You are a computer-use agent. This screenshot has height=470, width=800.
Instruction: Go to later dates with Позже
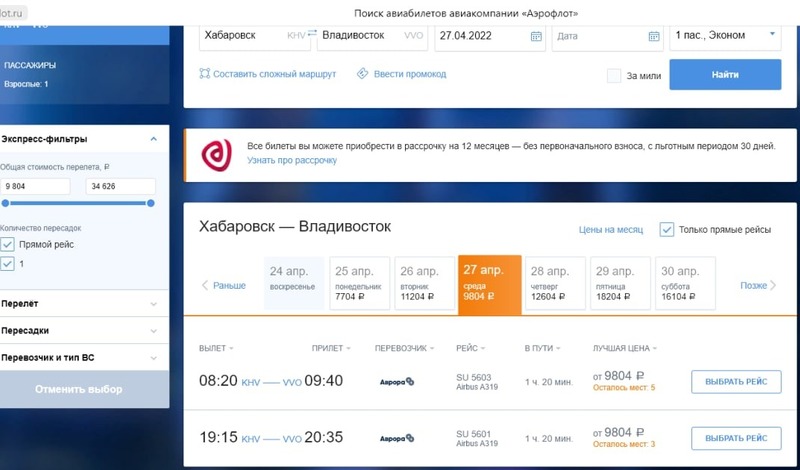tap(758, 285)
